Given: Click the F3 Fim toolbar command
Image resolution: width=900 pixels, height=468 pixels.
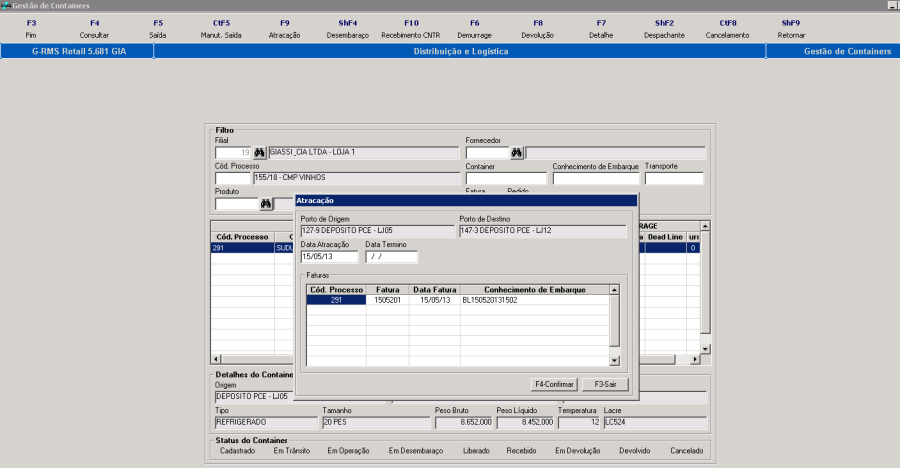Looking at the screenshot, I should point(31,29).
